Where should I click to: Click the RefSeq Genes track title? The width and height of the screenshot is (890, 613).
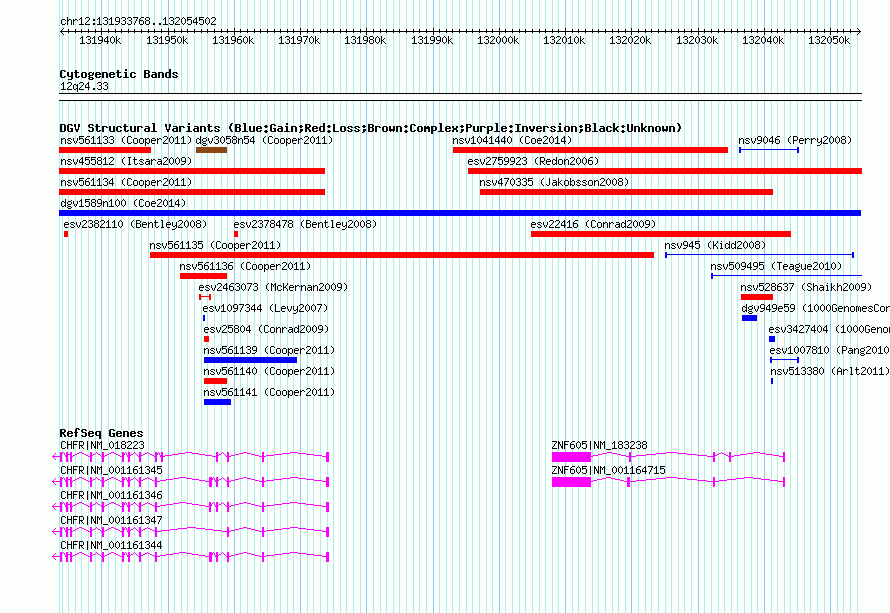[x=102, y=433]
